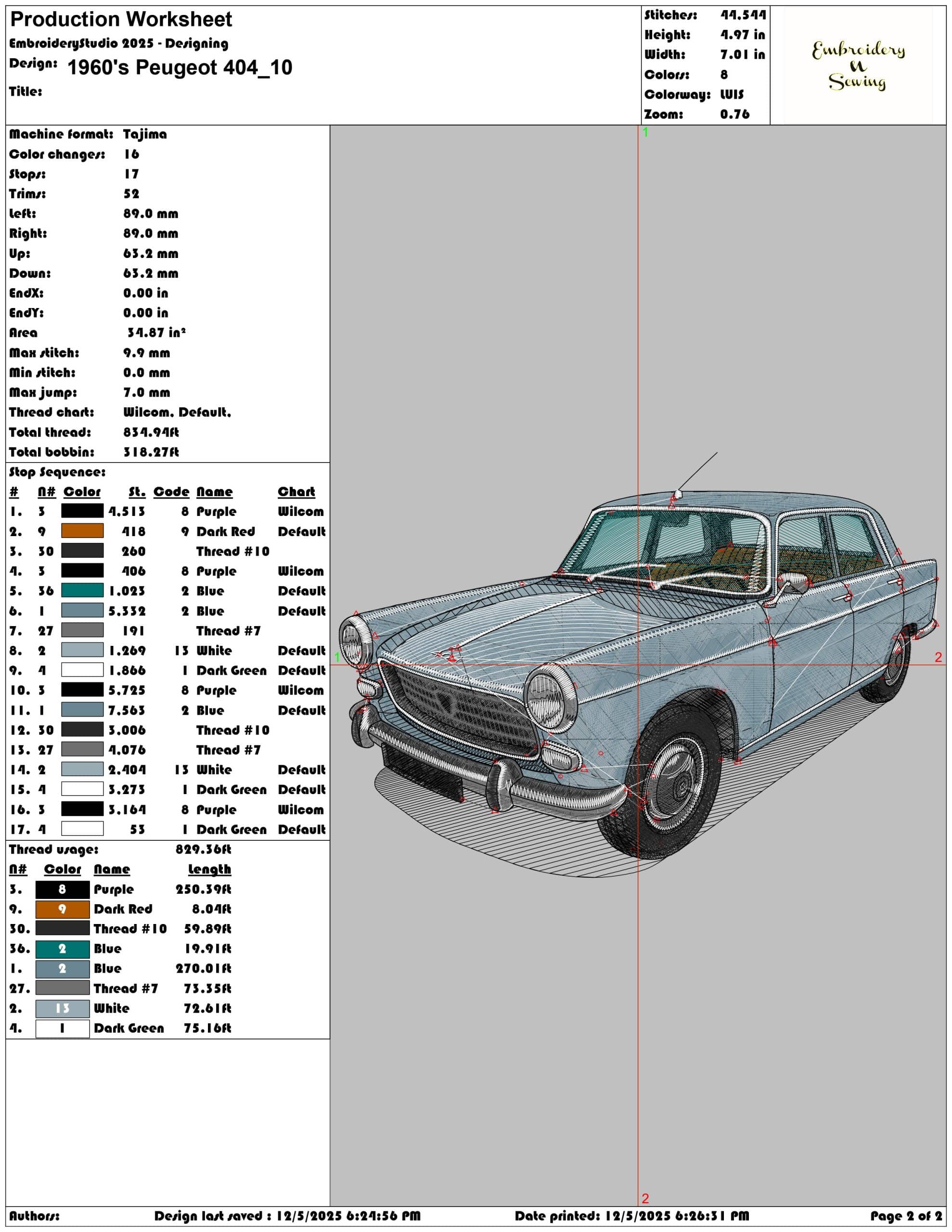
Task: Click the Trims value 52
Action: [x=131, y=193]
